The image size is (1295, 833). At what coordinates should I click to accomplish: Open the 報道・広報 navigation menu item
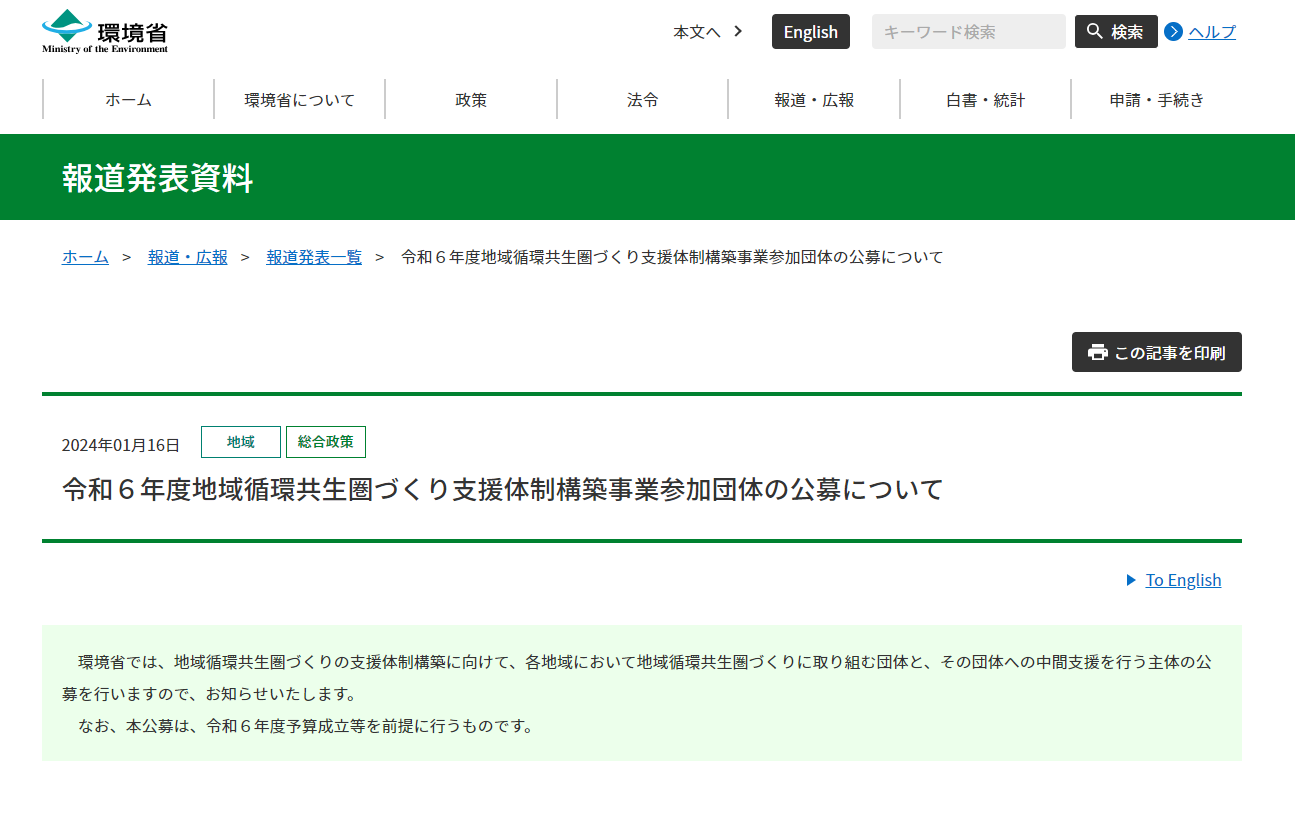click(814, 99)
